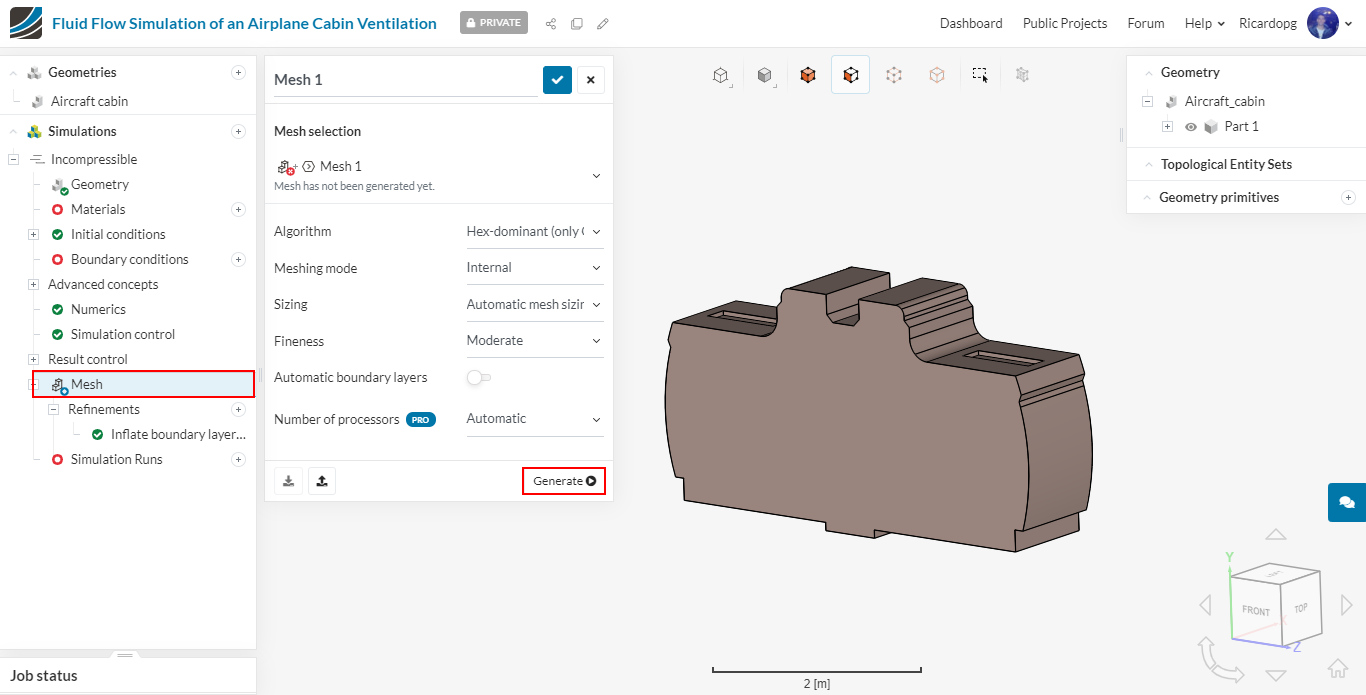Open the Dashboard link
Screen dimensions: 1366x695
click(970, 24)
